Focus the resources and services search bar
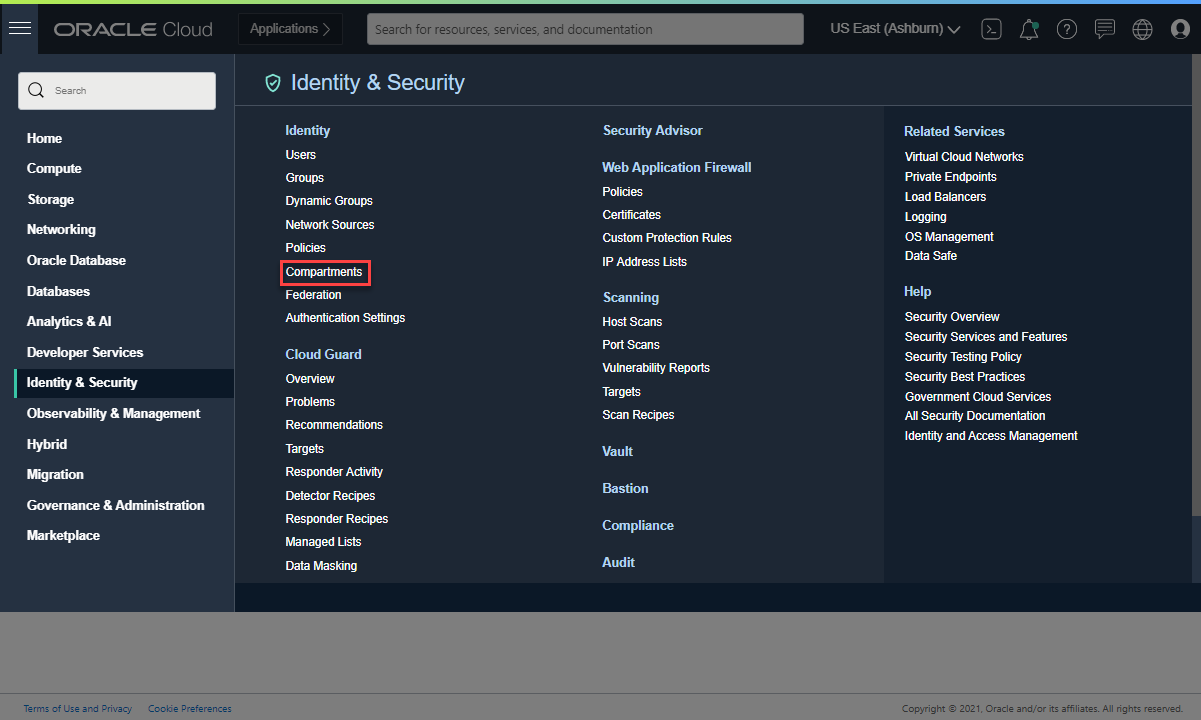The height and width of the screenshot is (720, 1201). (x=585, y=29)
